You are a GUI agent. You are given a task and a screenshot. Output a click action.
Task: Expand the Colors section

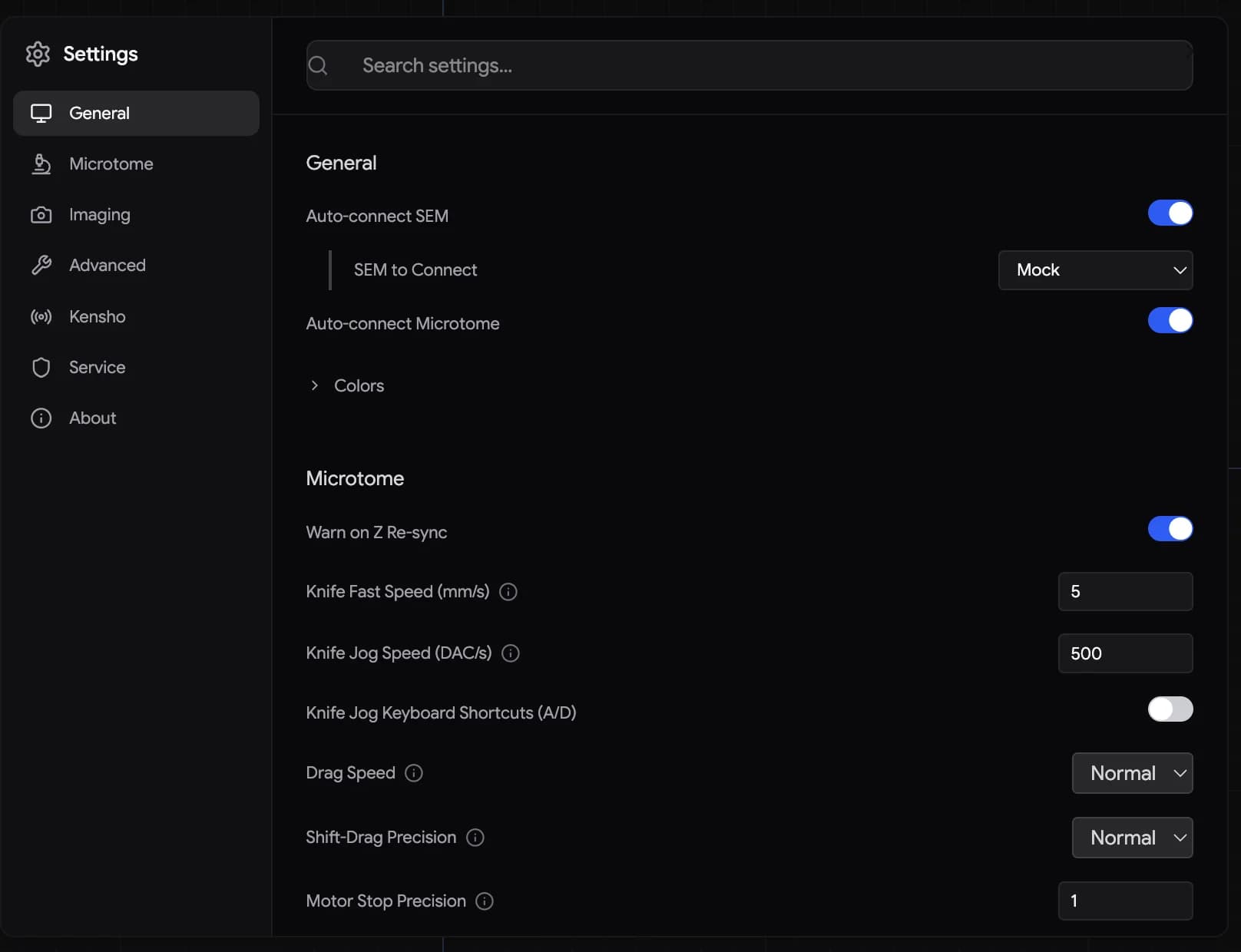315,385
